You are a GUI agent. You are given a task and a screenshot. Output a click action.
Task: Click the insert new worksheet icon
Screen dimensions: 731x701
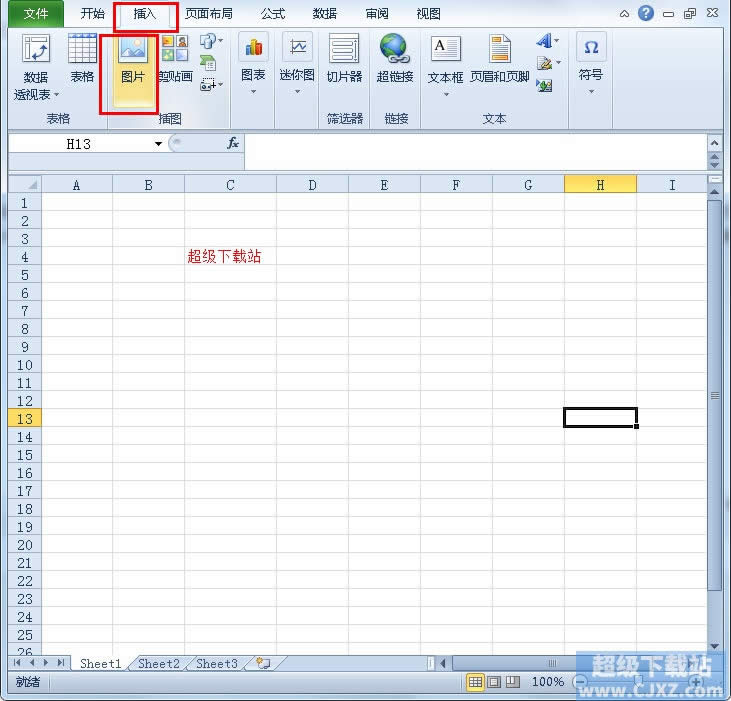click(x=264, y=663)
